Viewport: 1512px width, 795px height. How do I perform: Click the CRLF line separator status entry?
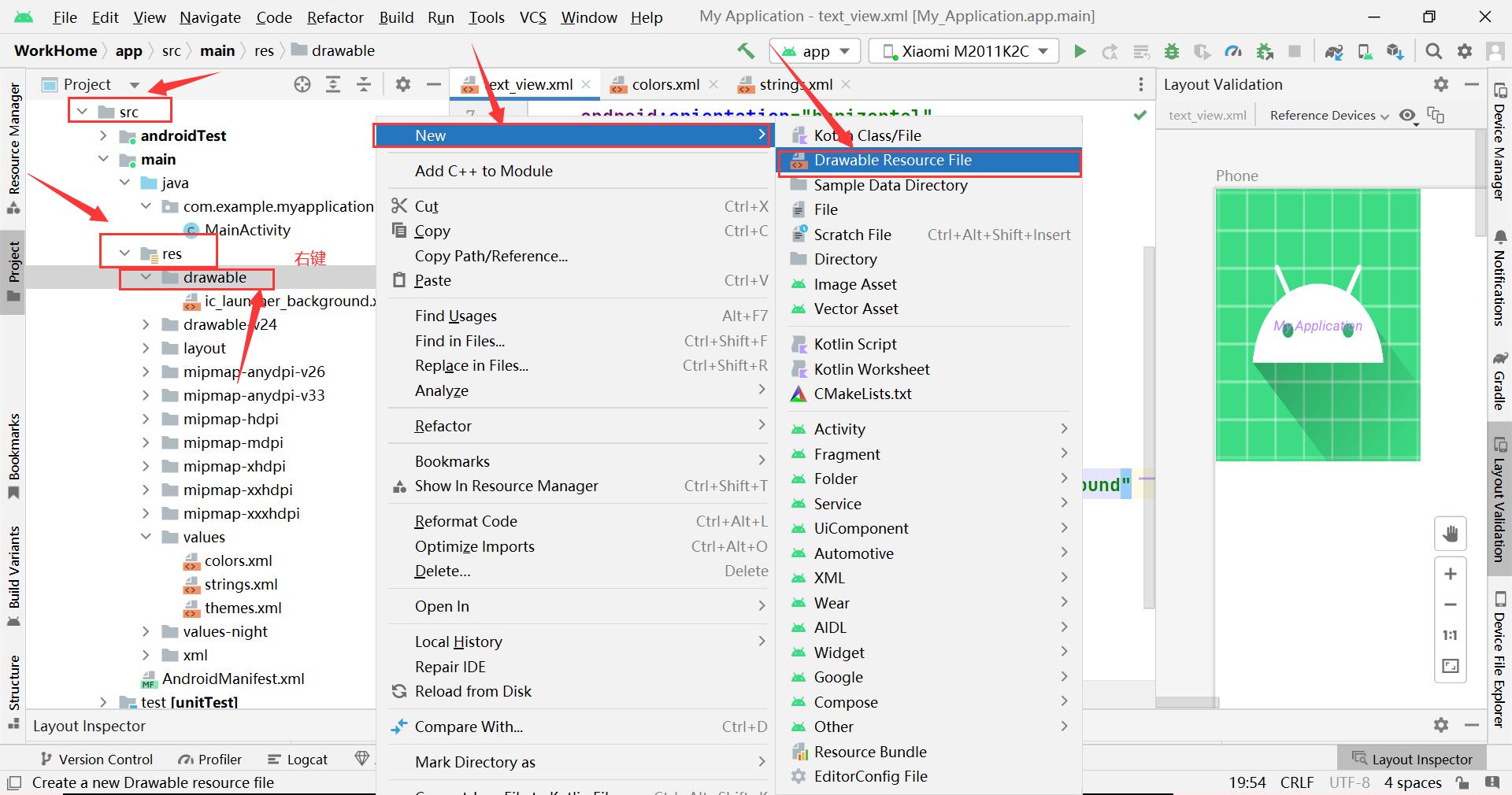point(1296,782)
